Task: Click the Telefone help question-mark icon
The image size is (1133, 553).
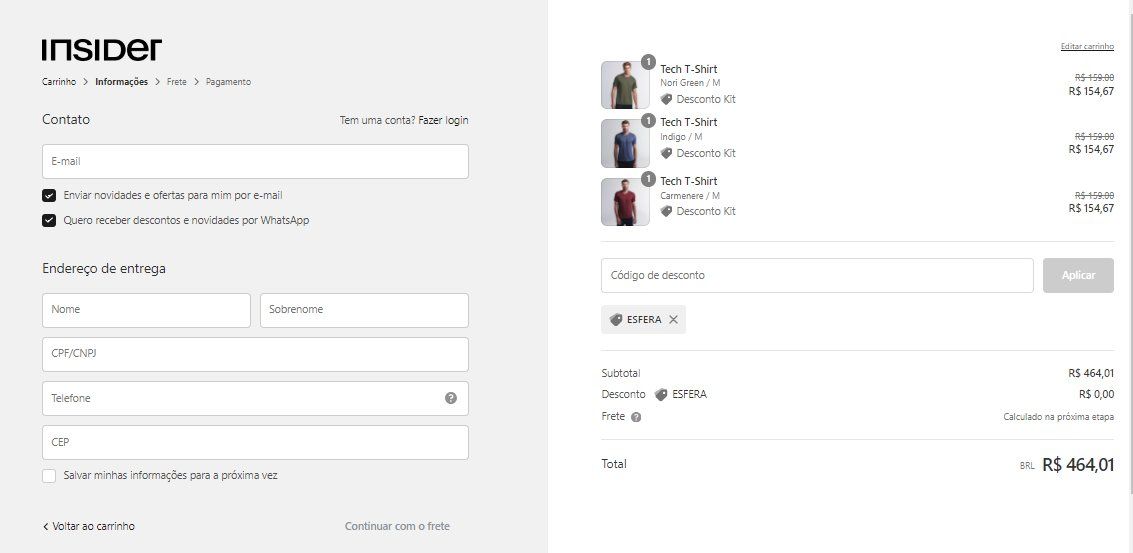Action: [451, 398]
